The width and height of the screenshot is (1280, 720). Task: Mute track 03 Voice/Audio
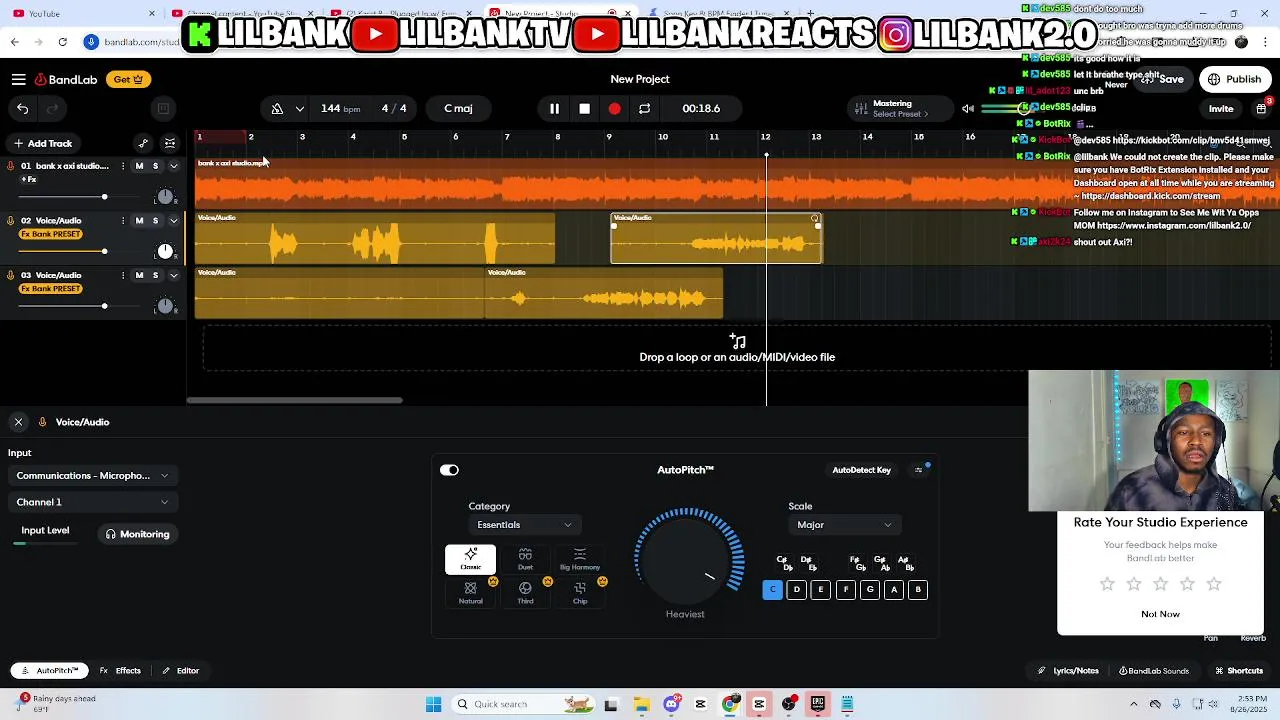click(x=139, y=275)
